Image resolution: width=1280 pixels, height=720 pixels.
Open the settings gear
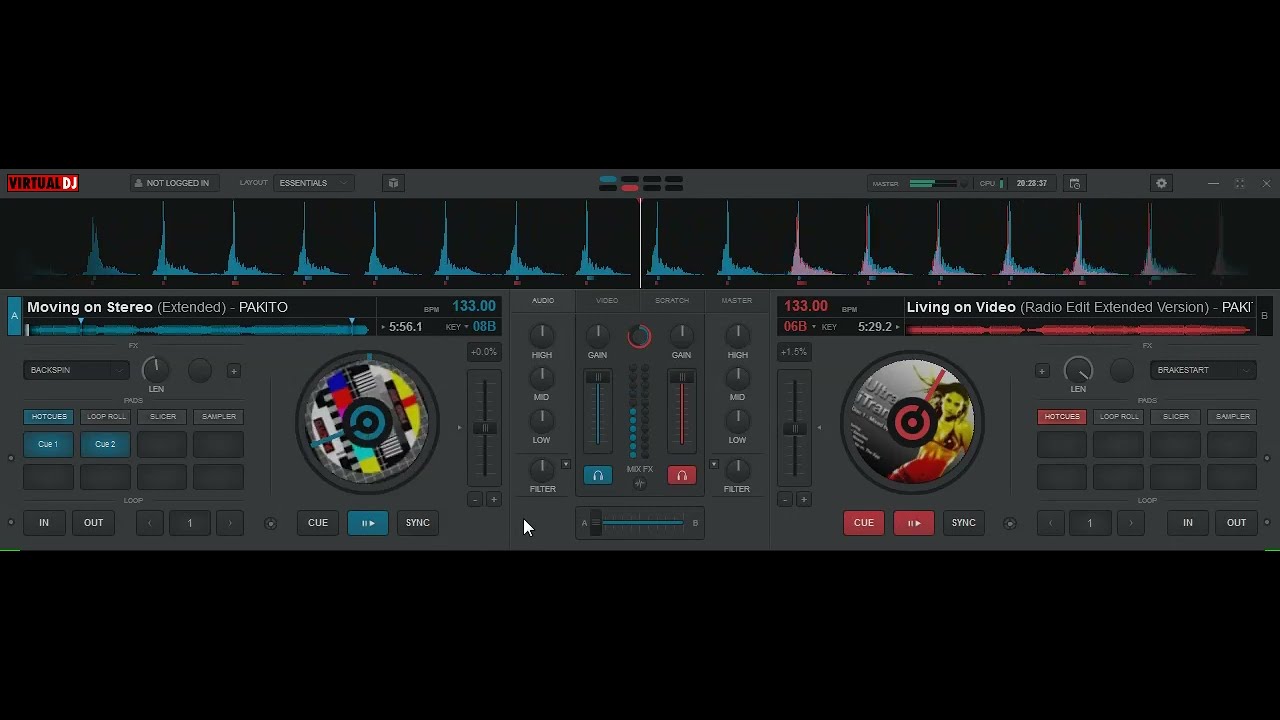pyautogui.click(x=1161, y=183)
